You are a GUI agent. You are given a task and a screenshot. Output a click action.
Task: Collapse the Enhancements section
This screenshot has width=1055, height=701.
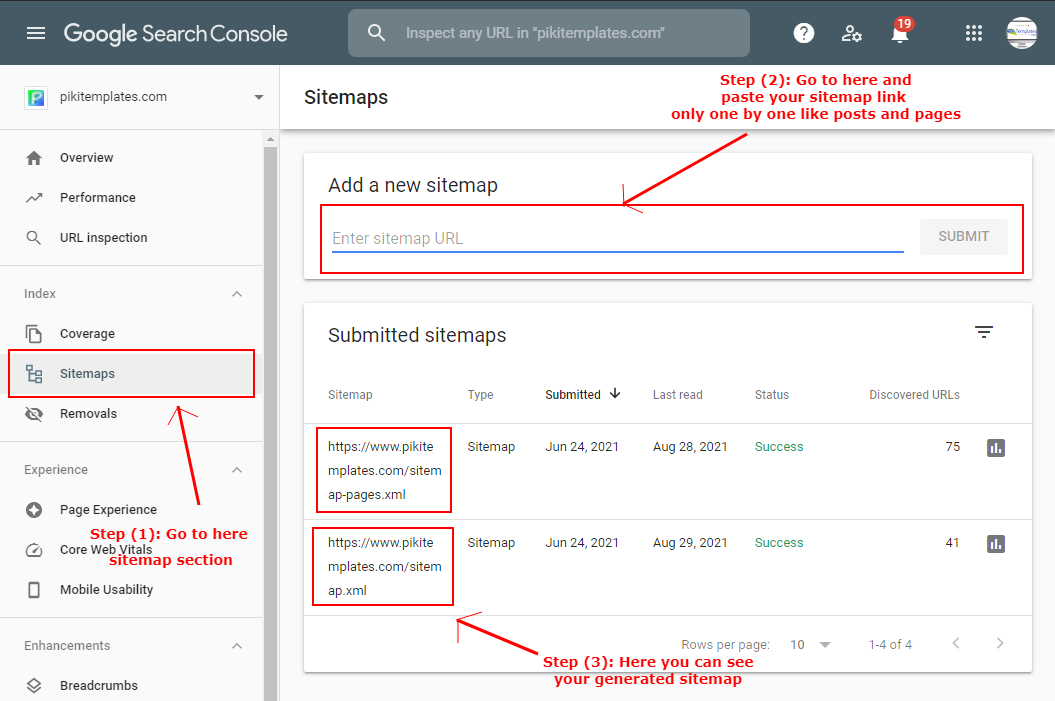coord(237,646)
